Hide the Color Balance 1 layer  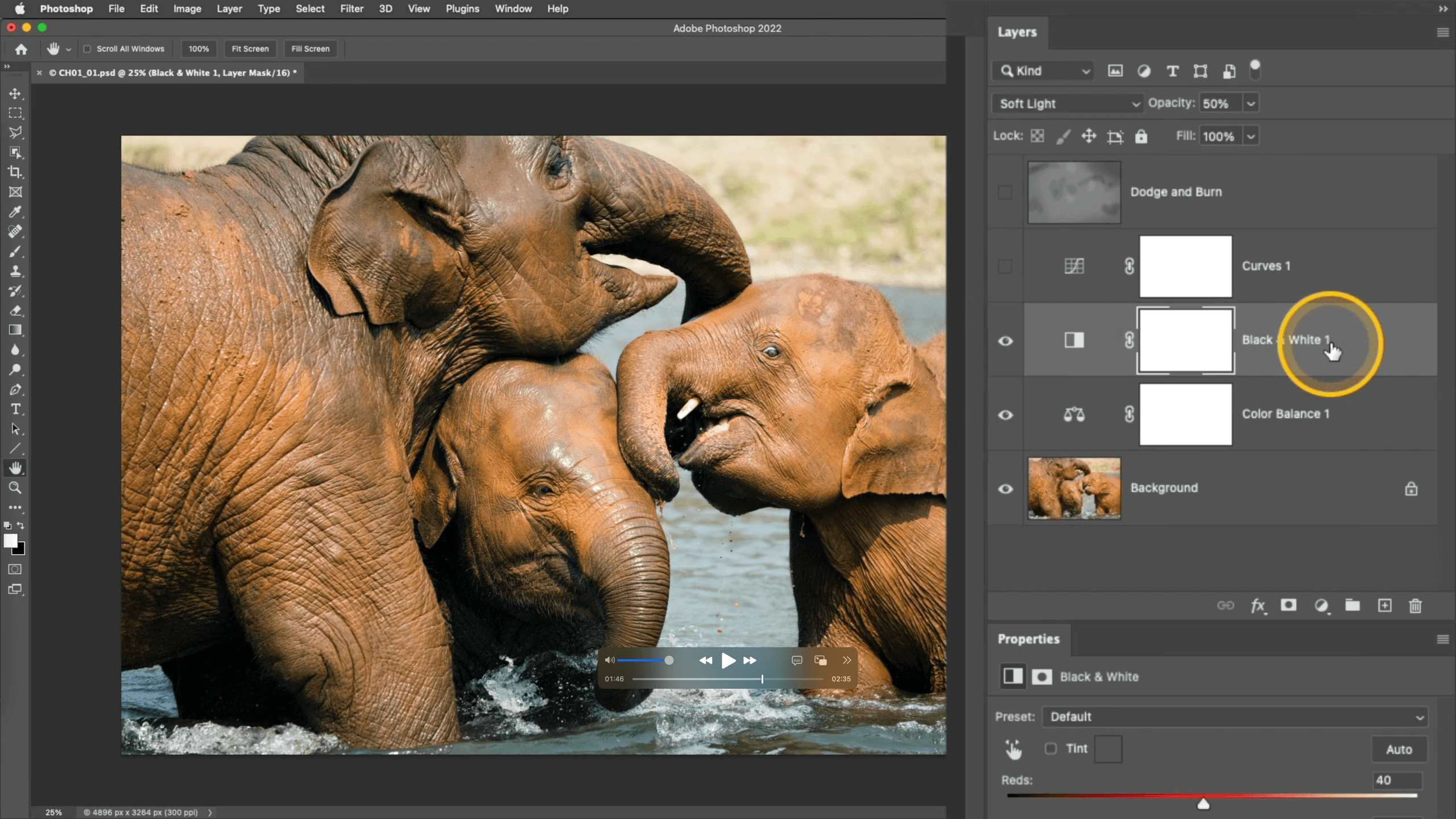tap(1006, 415)
